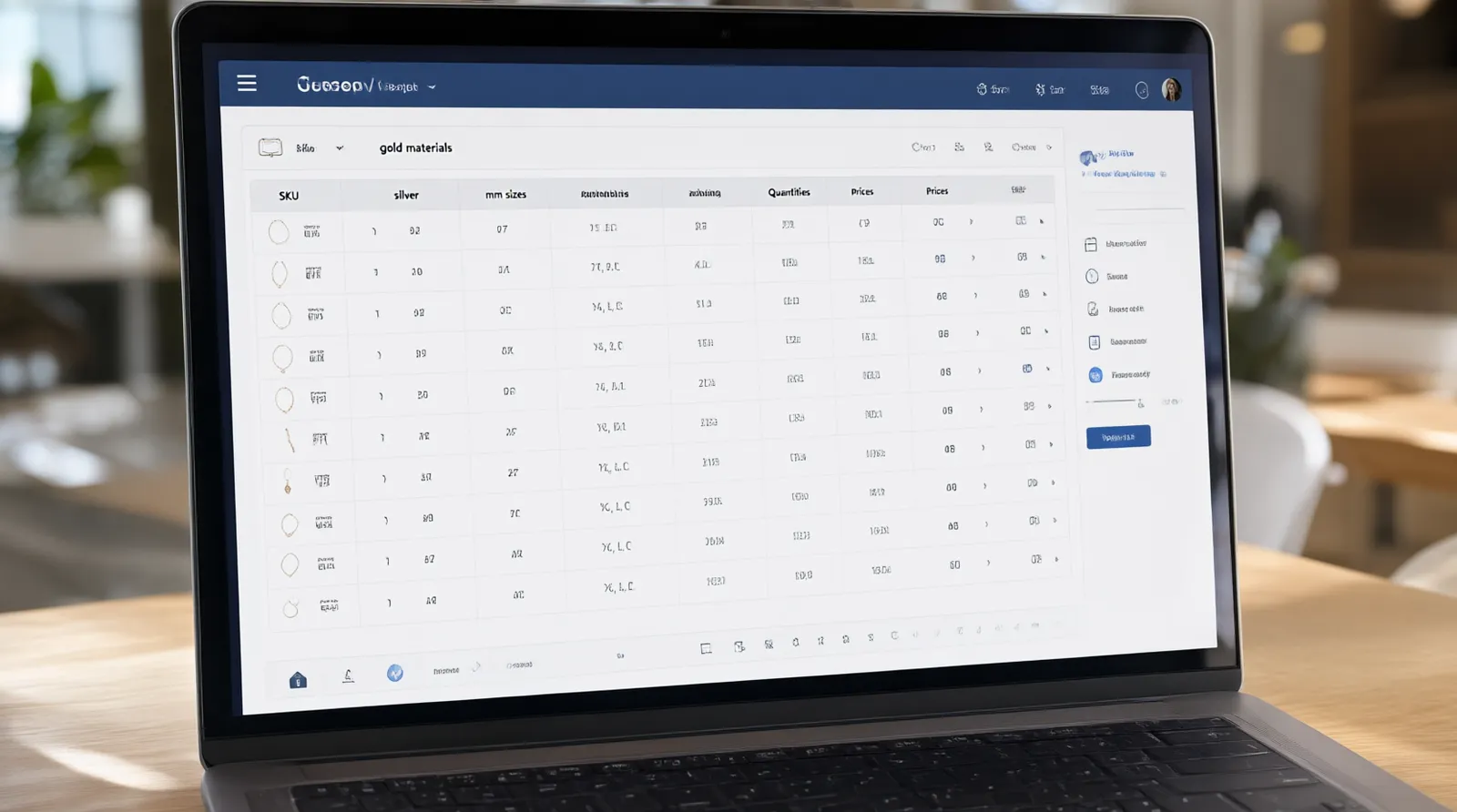This screenshot has height=812, width=1457.
Task: Click the home icon in the bottom bar
Action: tap(298, 680)
